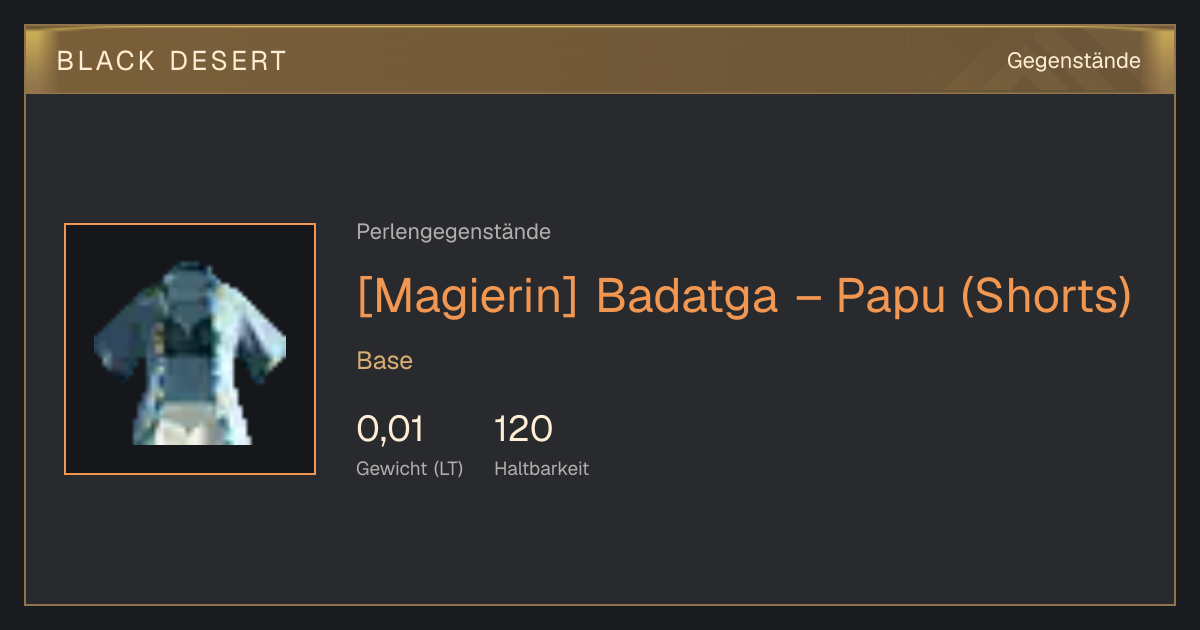Click the Base grade label
Image resolution: width=1200 pixels, height=630 pixels.
coord(385,361)
